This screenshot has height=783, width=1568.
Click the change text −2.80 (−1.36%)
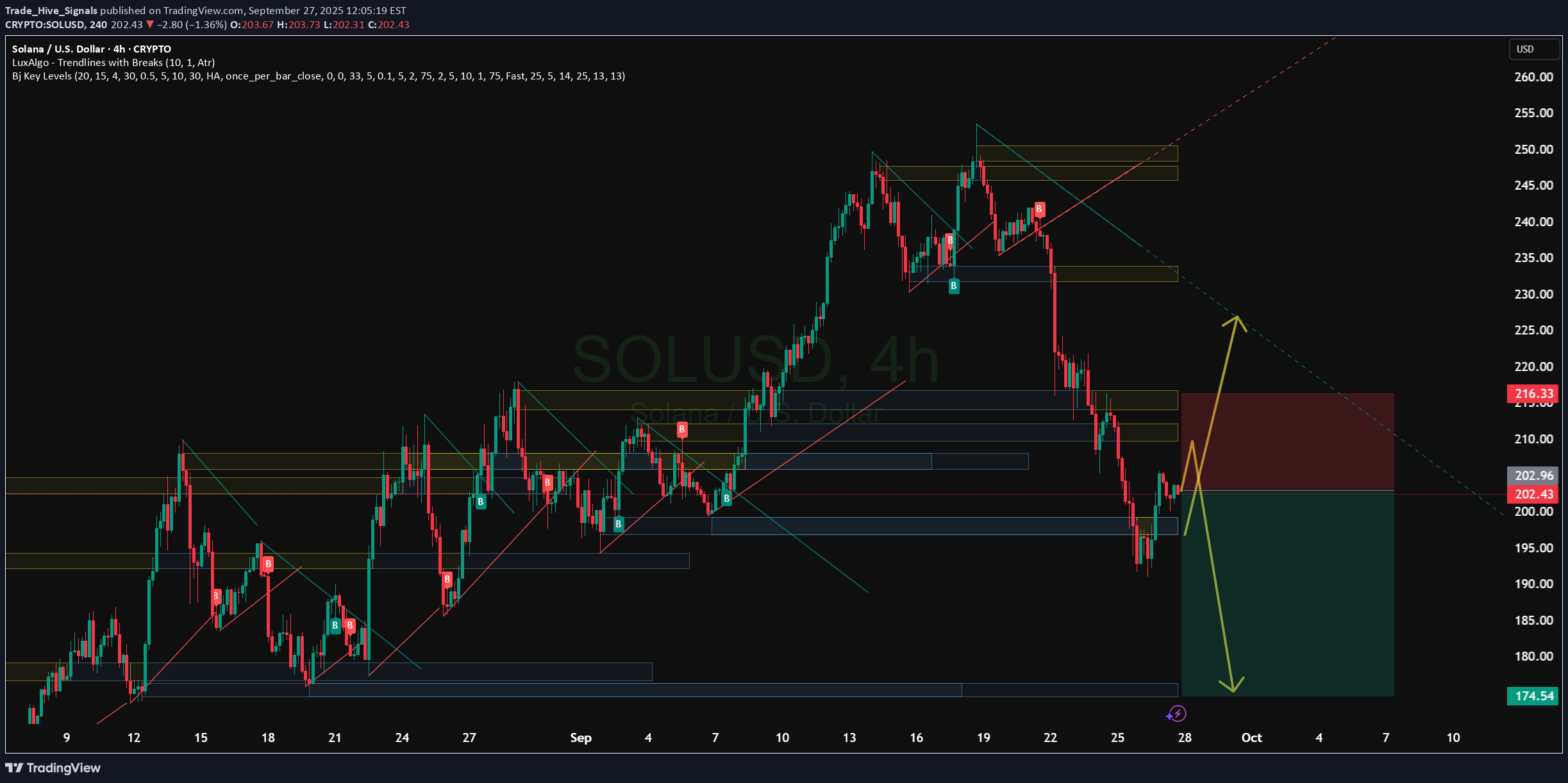coord(192,24)
